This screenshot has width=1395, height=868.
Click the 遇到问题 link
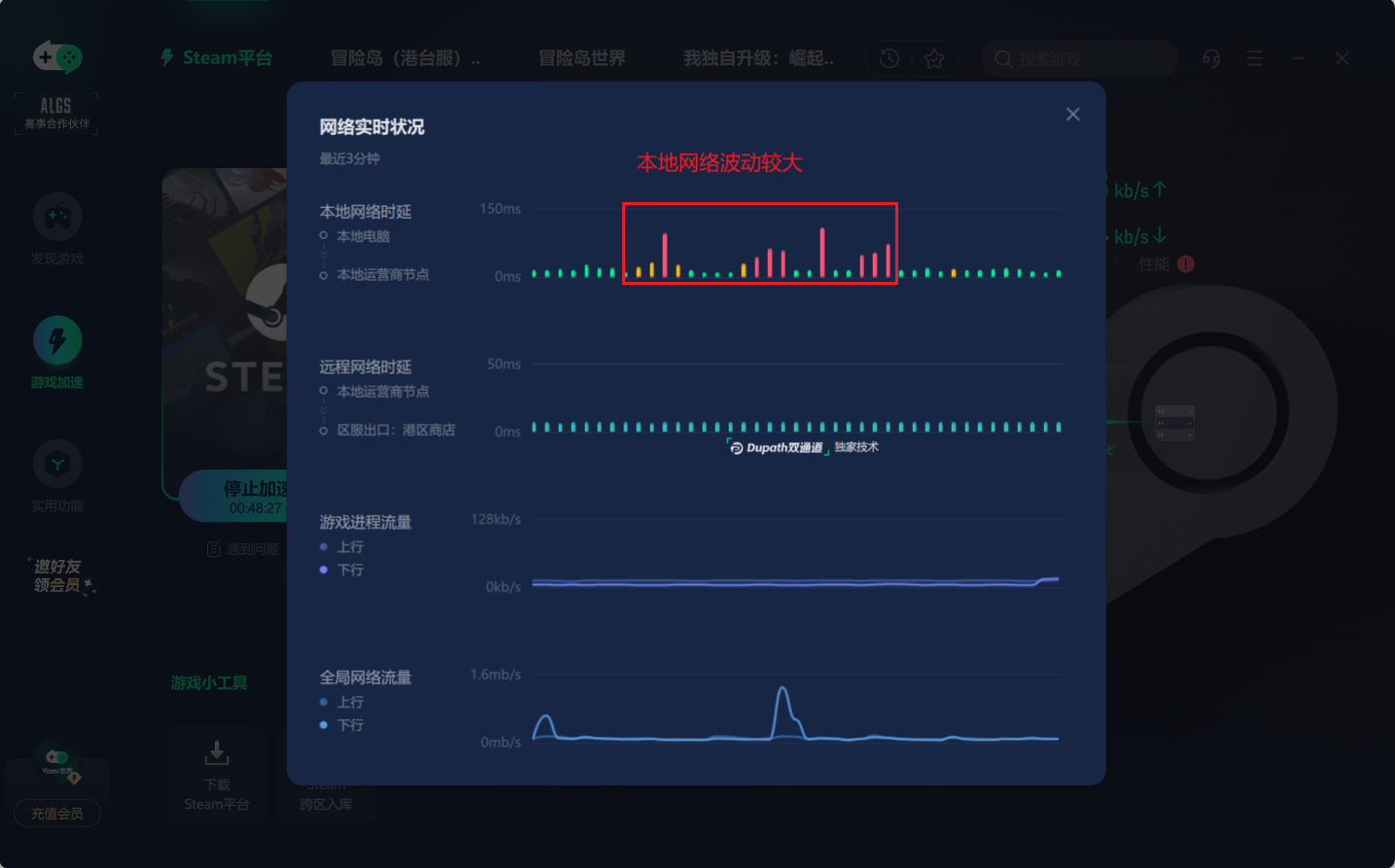point(243,549)
